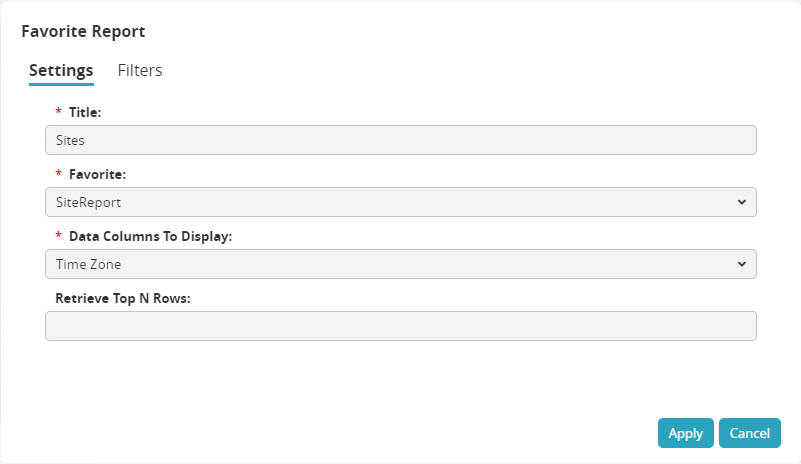This screenshot has width=801, height=464.
Task: Click the chevron arrow beside Time Zone
Action: click(x=741, y=264)
